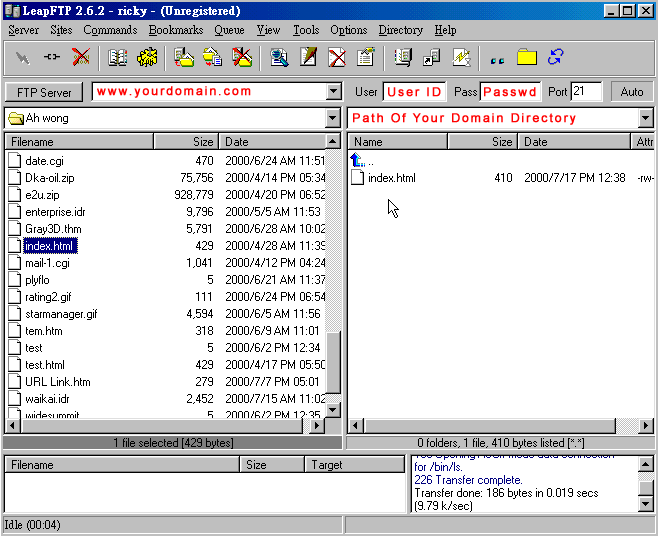658x536 pixels.
Task: Open the Directory menu
Action: [x=400, y=30]
